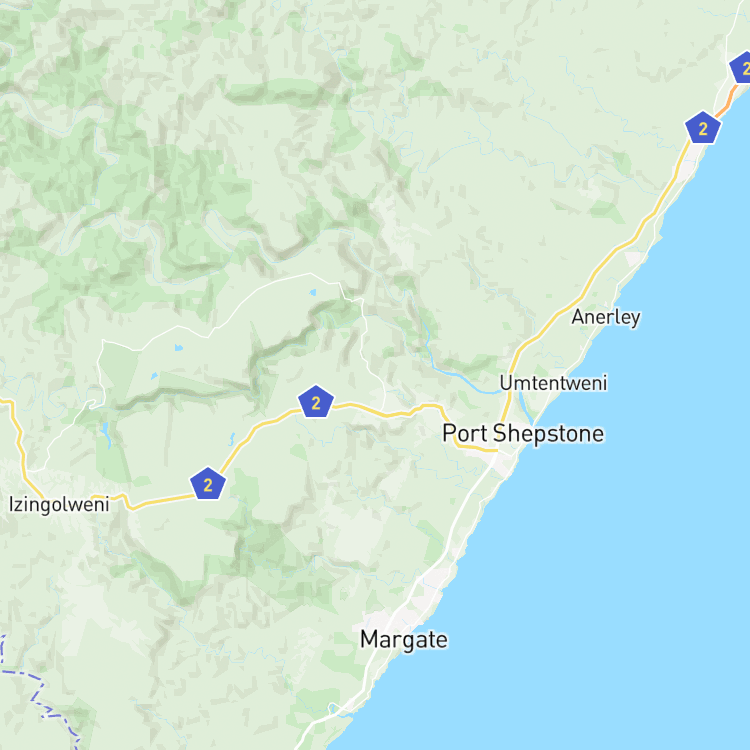Image resolution: width=750 pixels, height=750 pixels.
Task: Open the Umtentweni place label
Action: coord(553,383)
